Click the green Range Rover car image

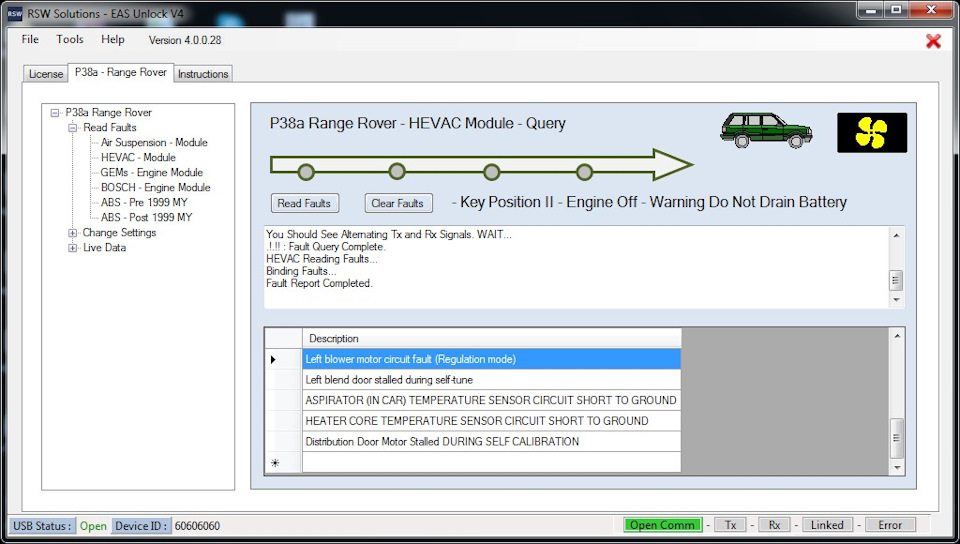pos(766,130)
